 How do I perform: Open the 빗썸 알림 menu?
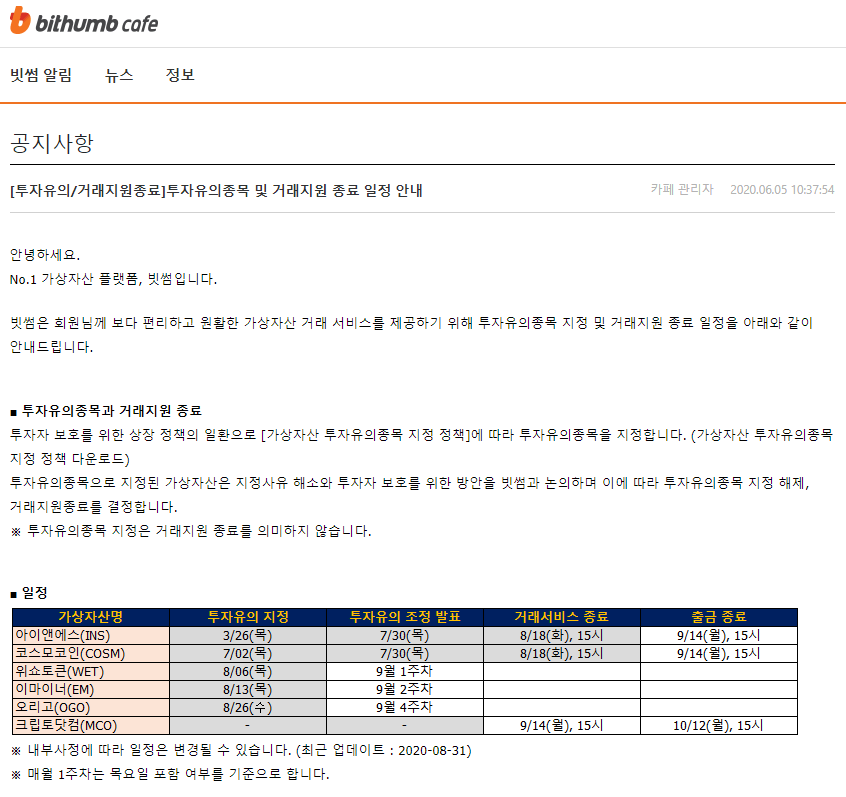(41, 75)
